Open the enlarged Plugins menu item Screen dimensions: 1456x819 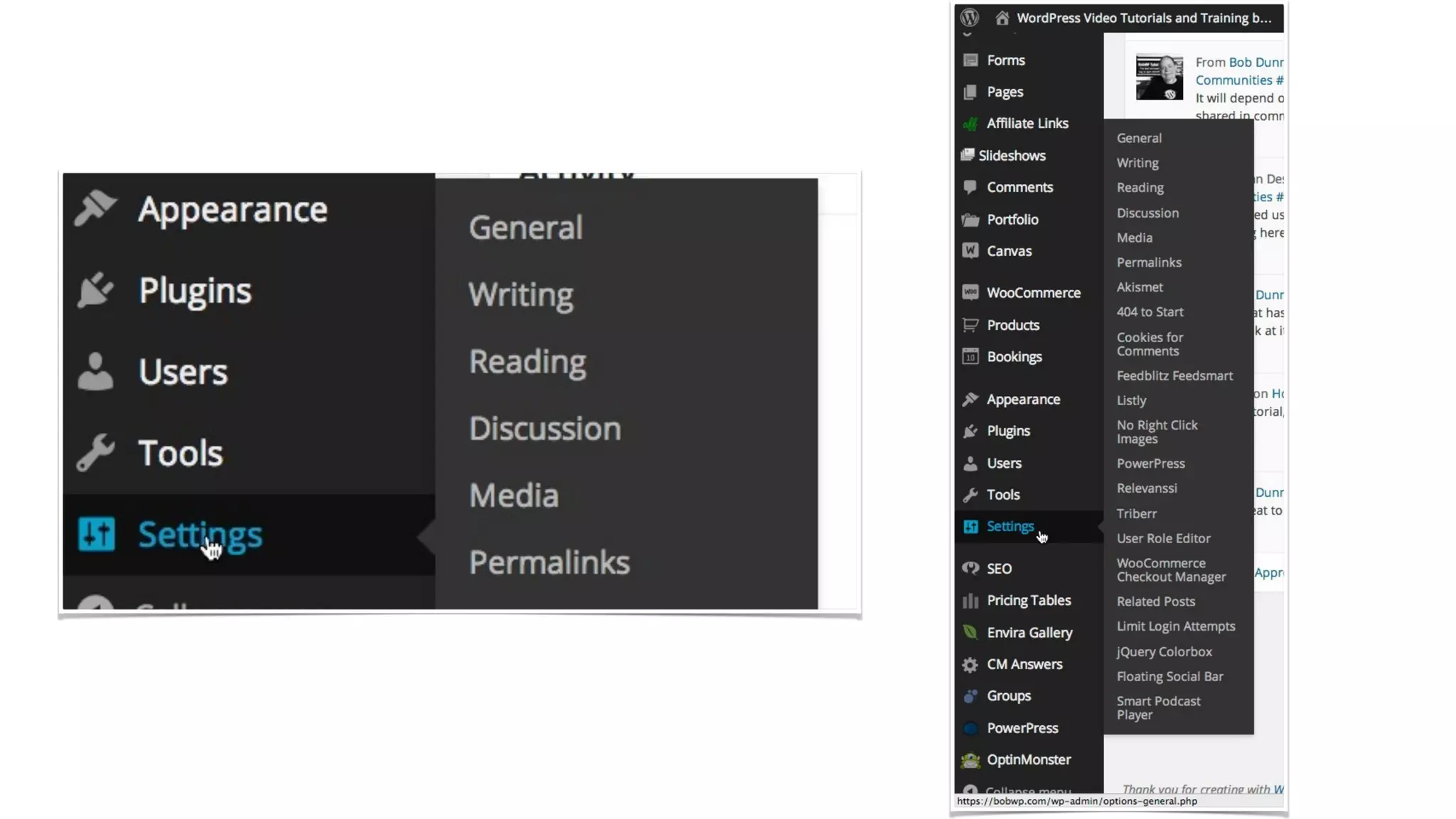click(x=195, y=290)
